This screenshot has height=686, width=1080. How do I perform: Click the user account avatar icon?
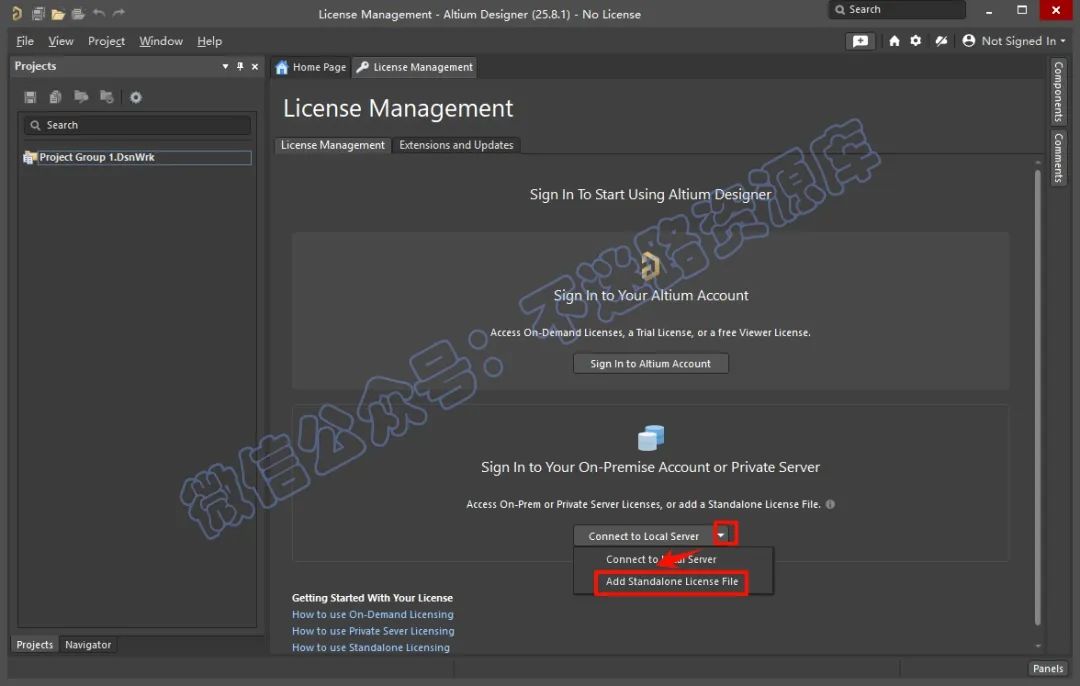[968, 41]
